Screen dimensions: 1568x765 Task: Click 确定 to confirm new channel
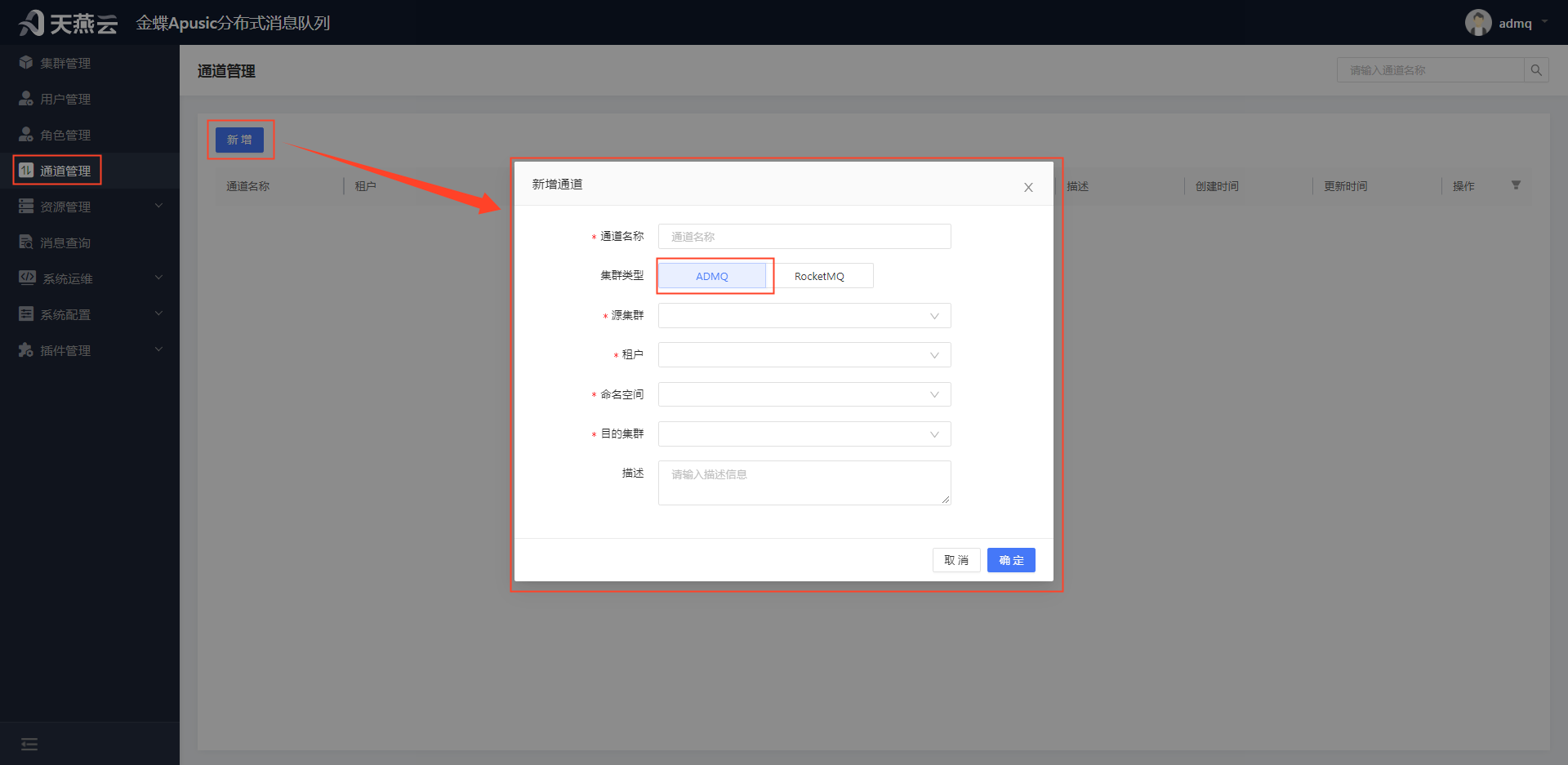pyautogui.click(x=1011, y=560)
